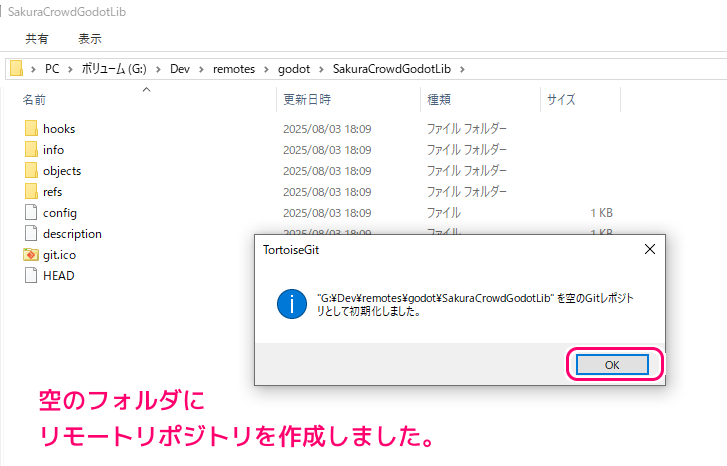This screenshot has width=727, height=466.
Task: Sort files by 名前 column header
Action: (x=35, y=100)
